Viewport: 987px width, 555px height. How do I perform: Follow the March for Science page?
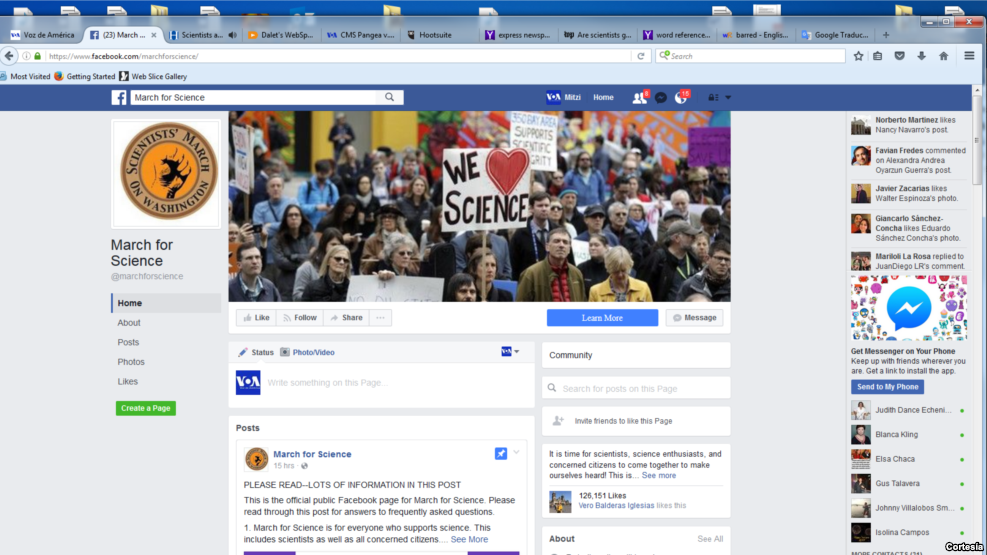[300, 318]
